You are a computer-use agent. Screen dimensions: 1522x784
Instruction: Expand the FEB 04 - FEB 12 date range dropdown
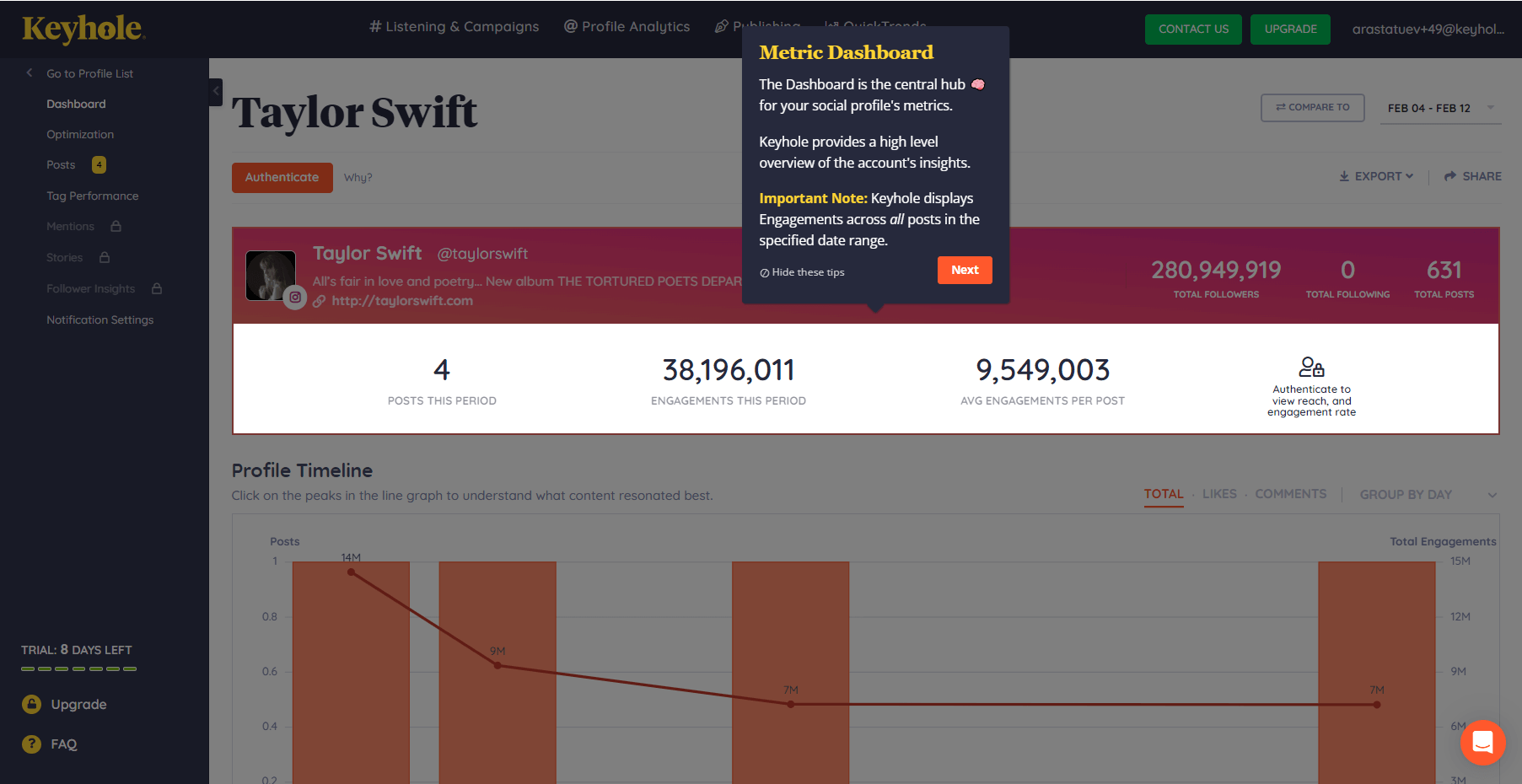[x=1440, y=108]
